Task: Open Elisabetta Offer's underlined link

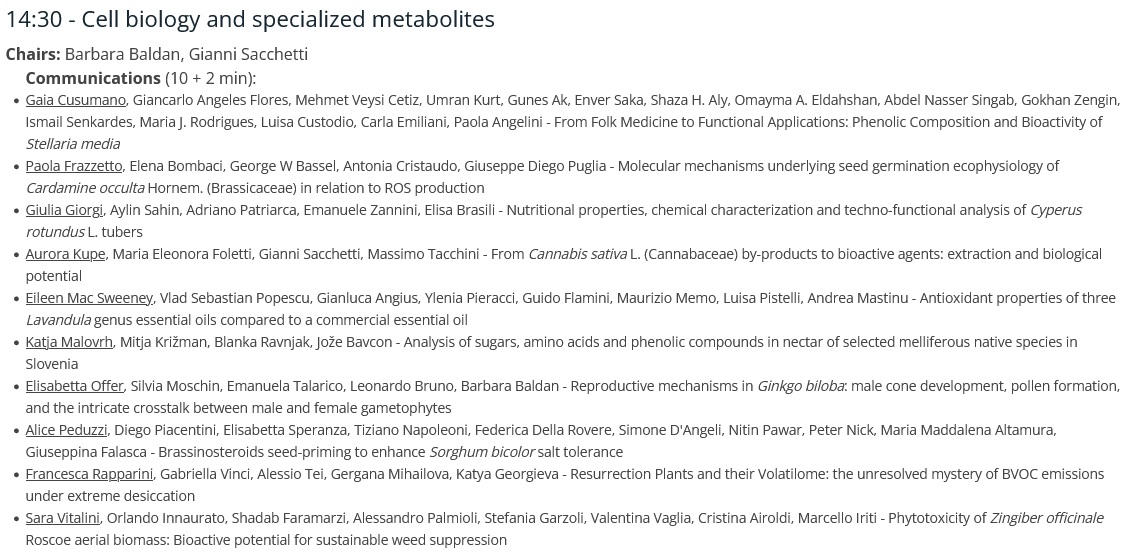Action: pyautogui.click(x=74, y=386)
